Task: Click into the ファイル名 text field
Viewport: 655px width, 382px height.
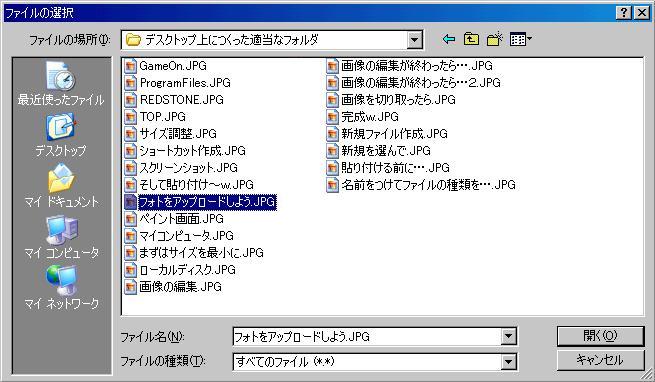Action: click(367, 336)
